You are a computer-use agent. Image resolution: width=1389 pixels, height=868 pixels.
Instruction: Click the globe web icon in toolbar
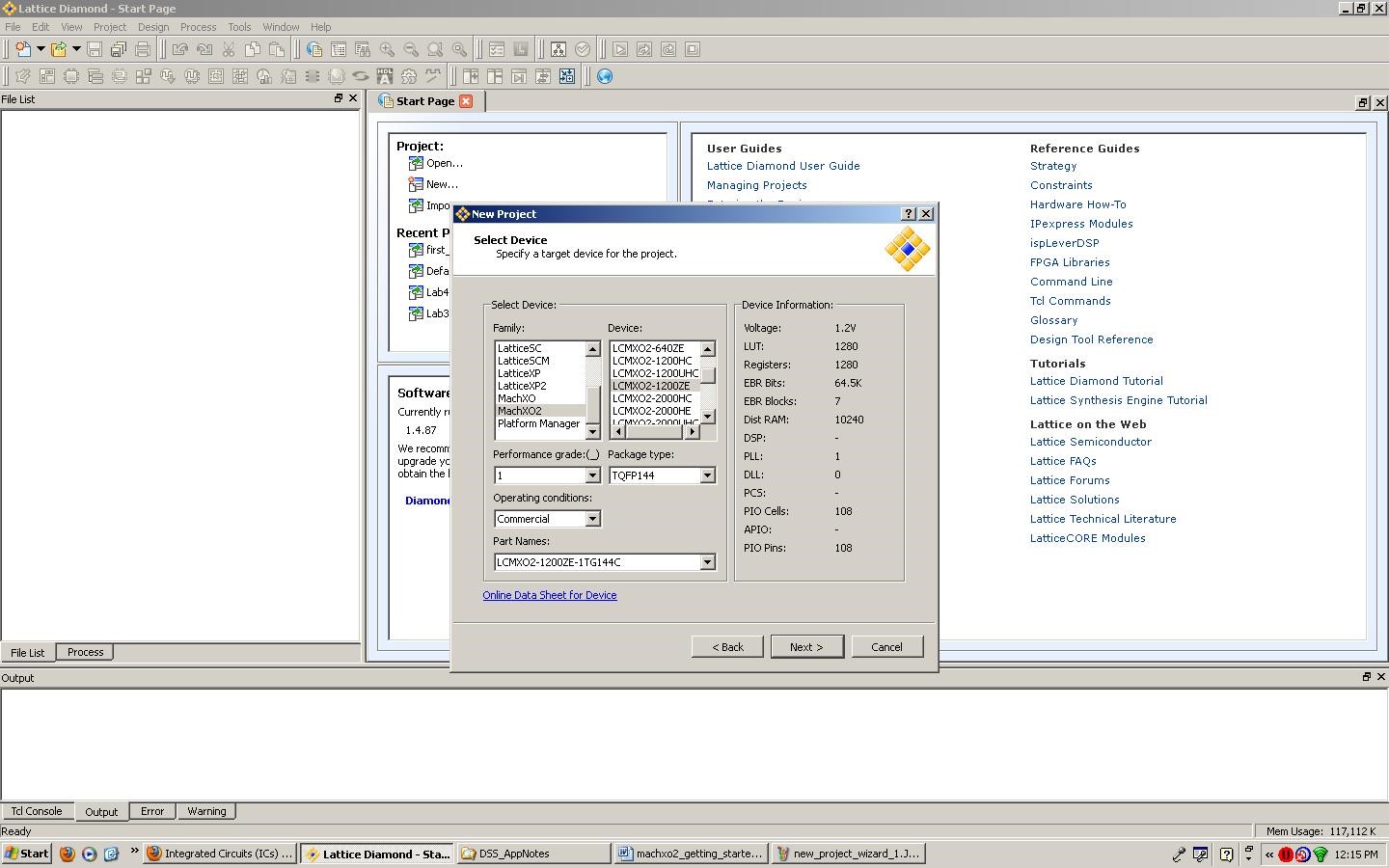[605, 76]
